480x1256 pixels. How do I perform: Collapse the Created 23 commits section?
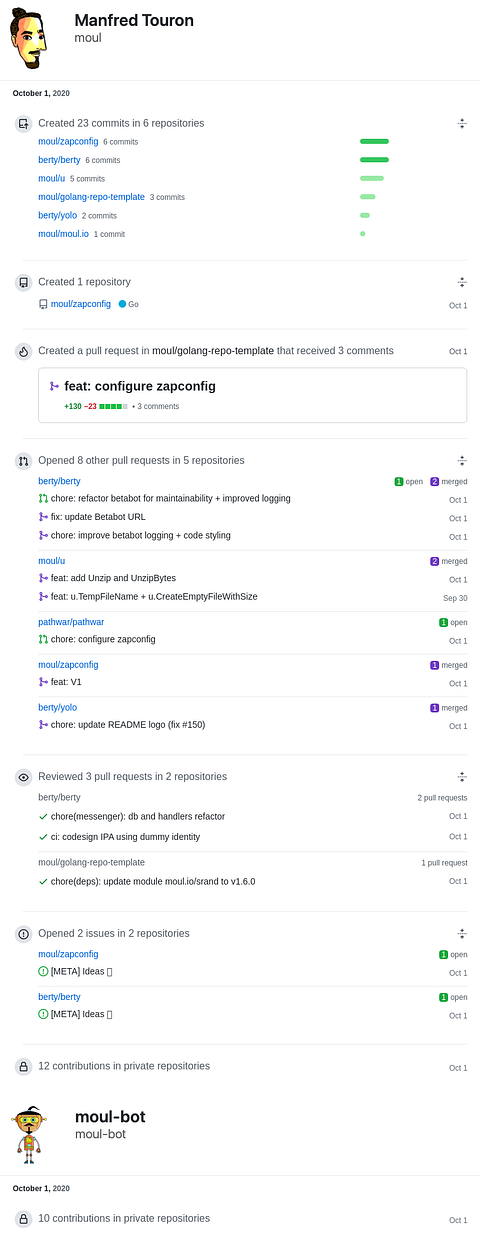point(462,124)
